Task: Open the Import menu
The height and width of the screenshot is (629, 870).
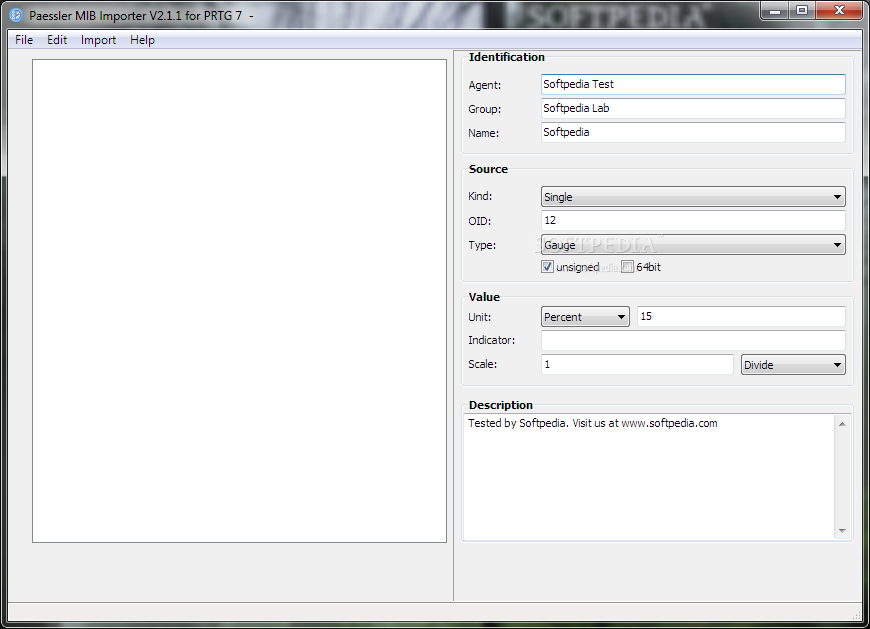Action: [x=98, y=40]
